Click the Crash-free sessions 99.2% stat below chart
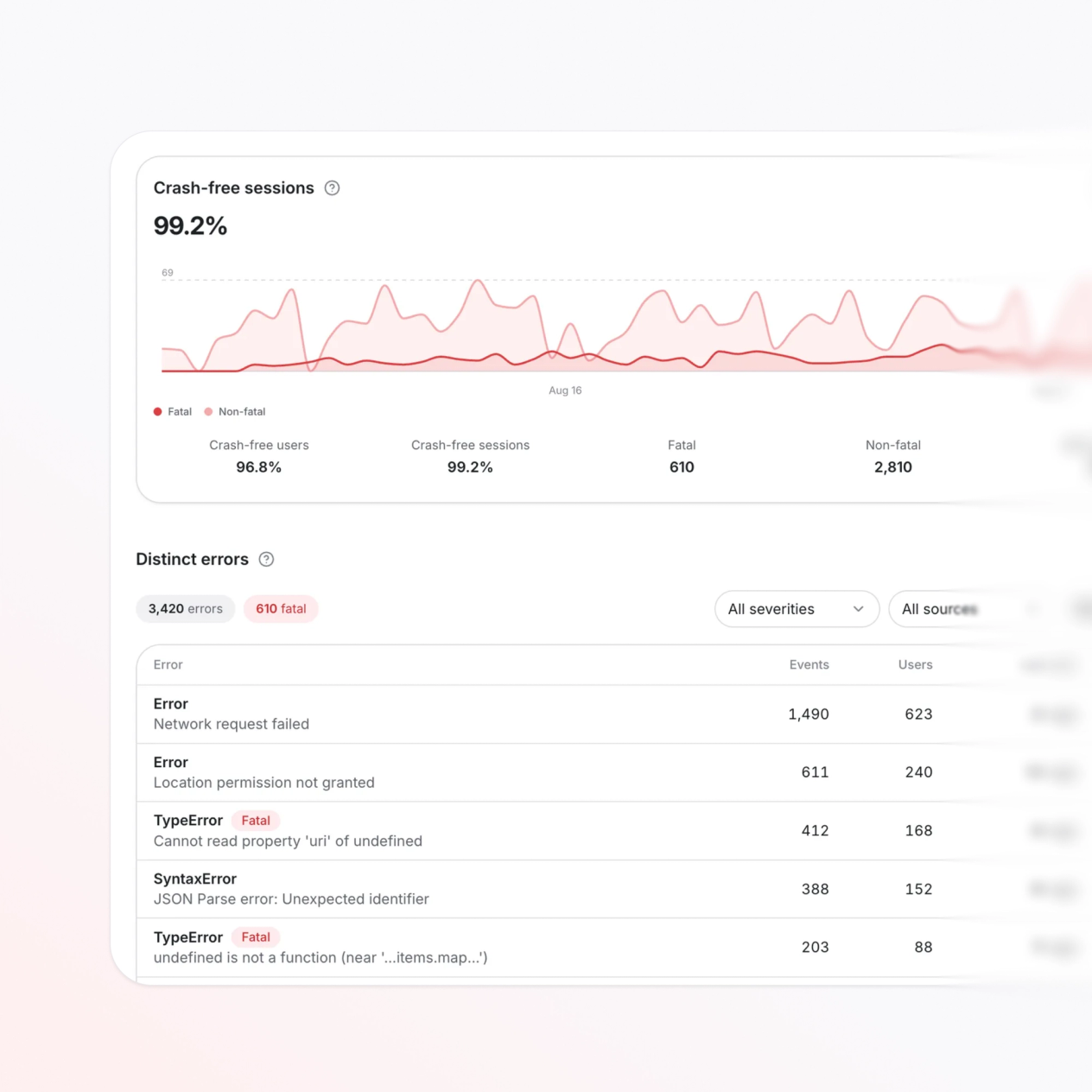Viewport: 1092px width, 1092px height. click(470, 456)
